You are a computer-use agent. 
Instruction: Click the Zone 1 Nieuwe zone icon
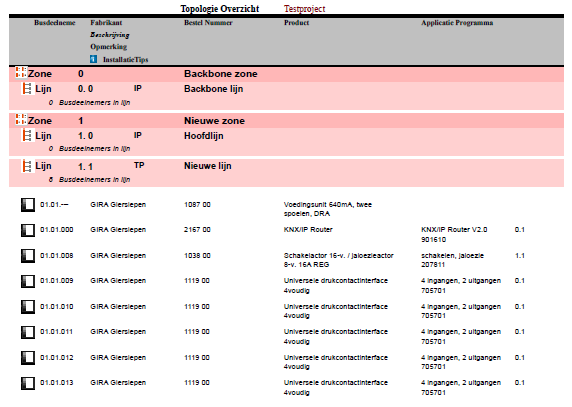[x=21, y=119]
